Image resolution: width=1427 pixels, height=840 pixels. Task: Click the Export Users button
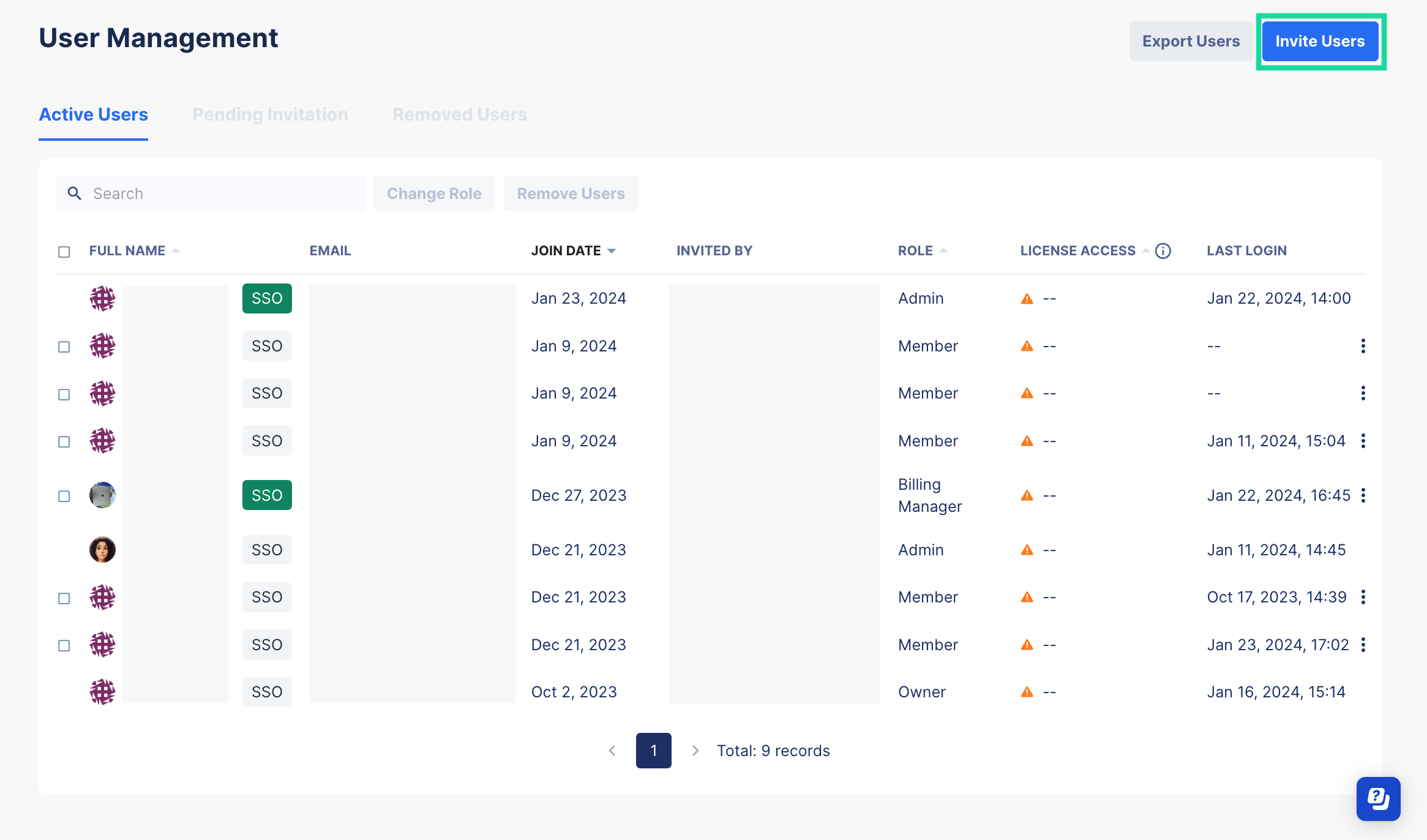pos(1190,40)
